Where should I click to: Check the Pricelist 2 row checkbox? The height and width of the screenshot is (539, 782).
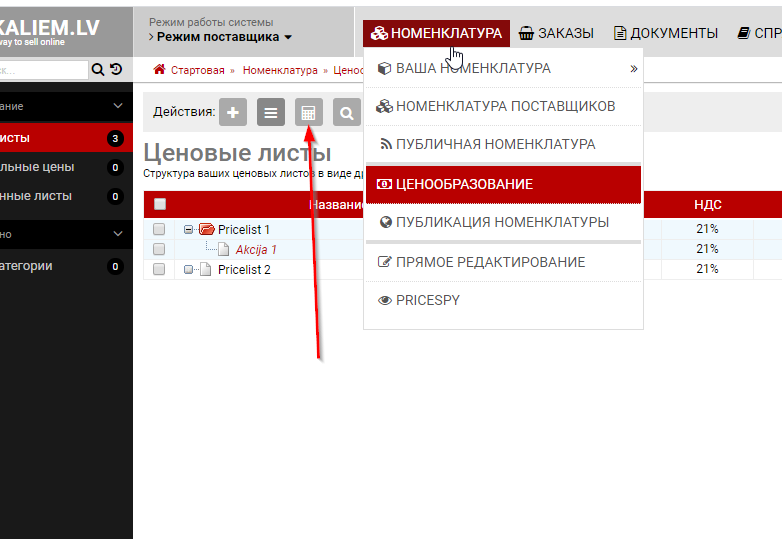click(159, 270)
